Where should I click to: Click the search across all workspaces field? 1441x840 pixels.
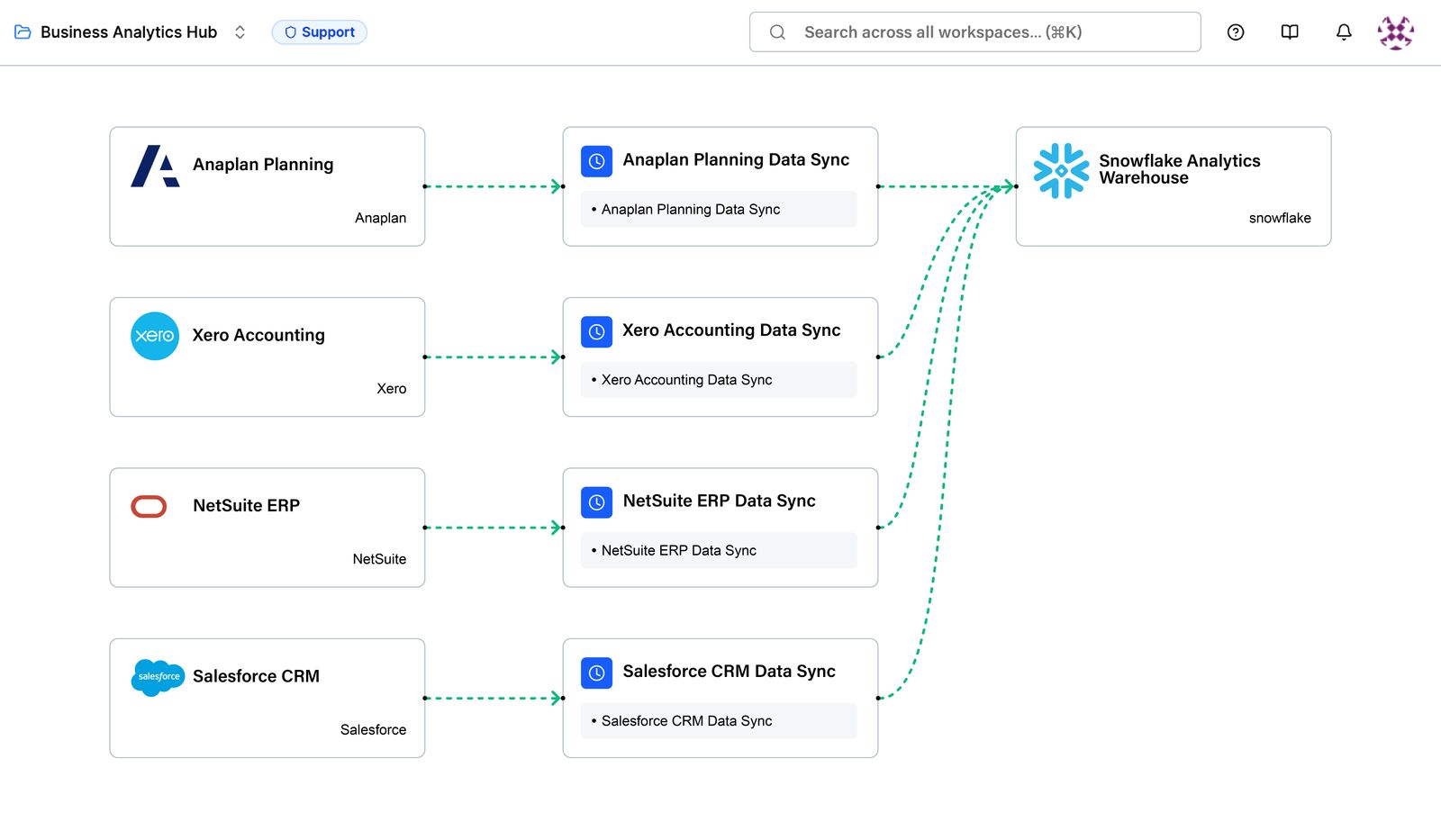click(974, 32)
